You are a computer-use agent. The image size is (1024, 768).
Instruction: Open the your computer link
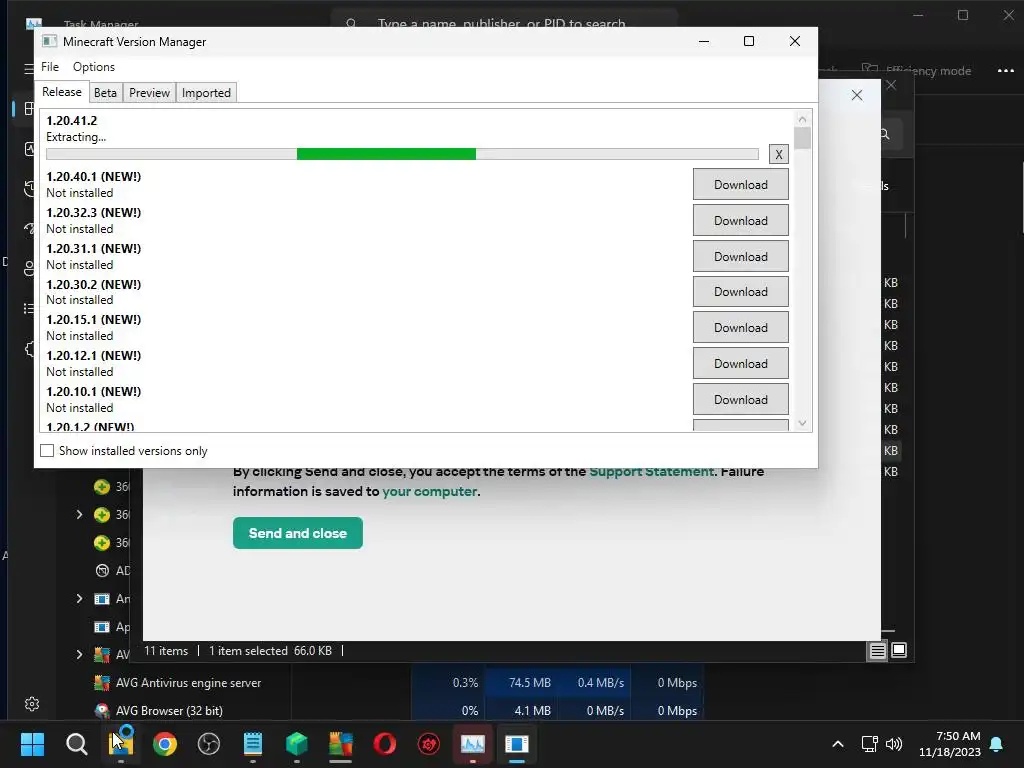pos(430,491)
